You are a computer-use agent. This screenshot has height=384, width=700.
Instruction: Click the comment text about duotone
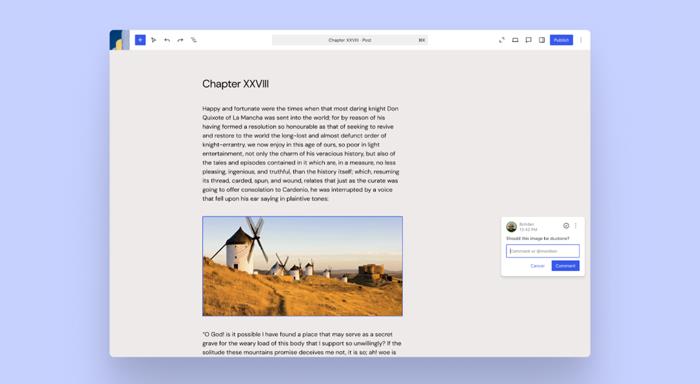pos(538,238)
